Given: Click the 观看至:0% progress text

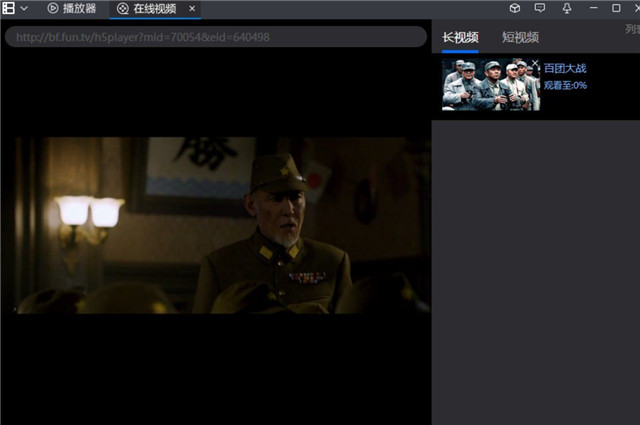Looking at the screenshot, I should [x=565, y=85].
